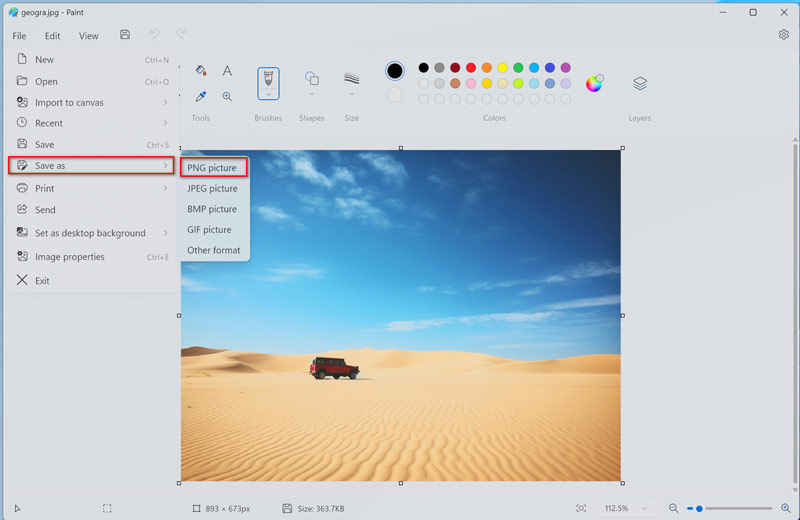The width and height of the screenshot is (800, 520).
Task: Choose Image properties
Action: point(93,257)
